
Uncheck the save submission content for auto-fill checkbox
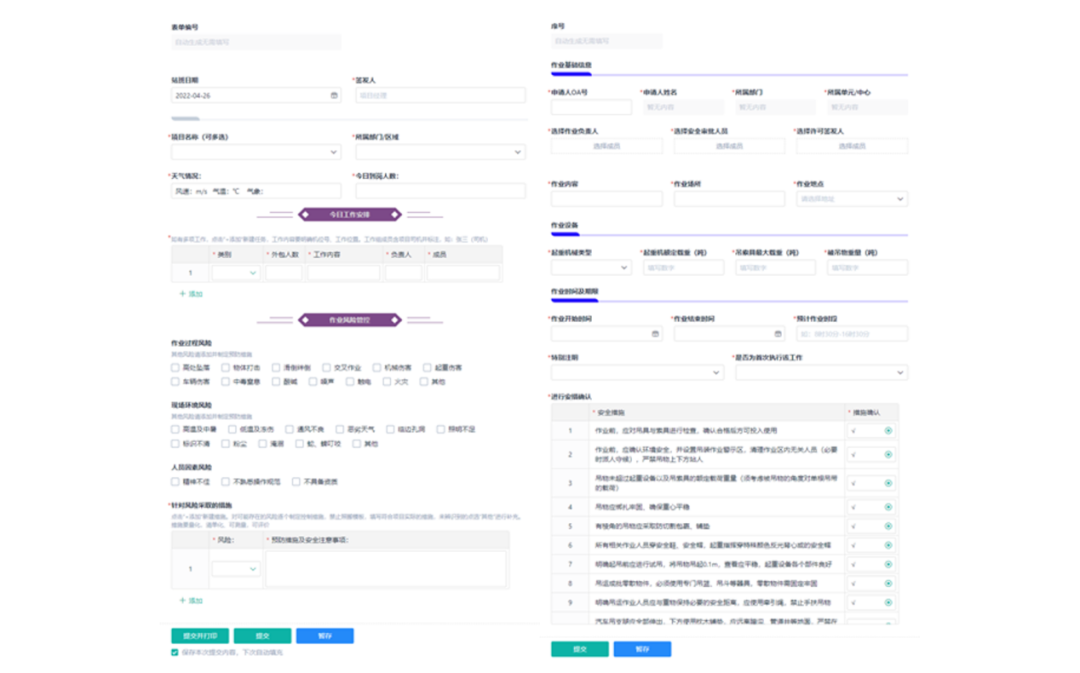(x=175, y=652)
